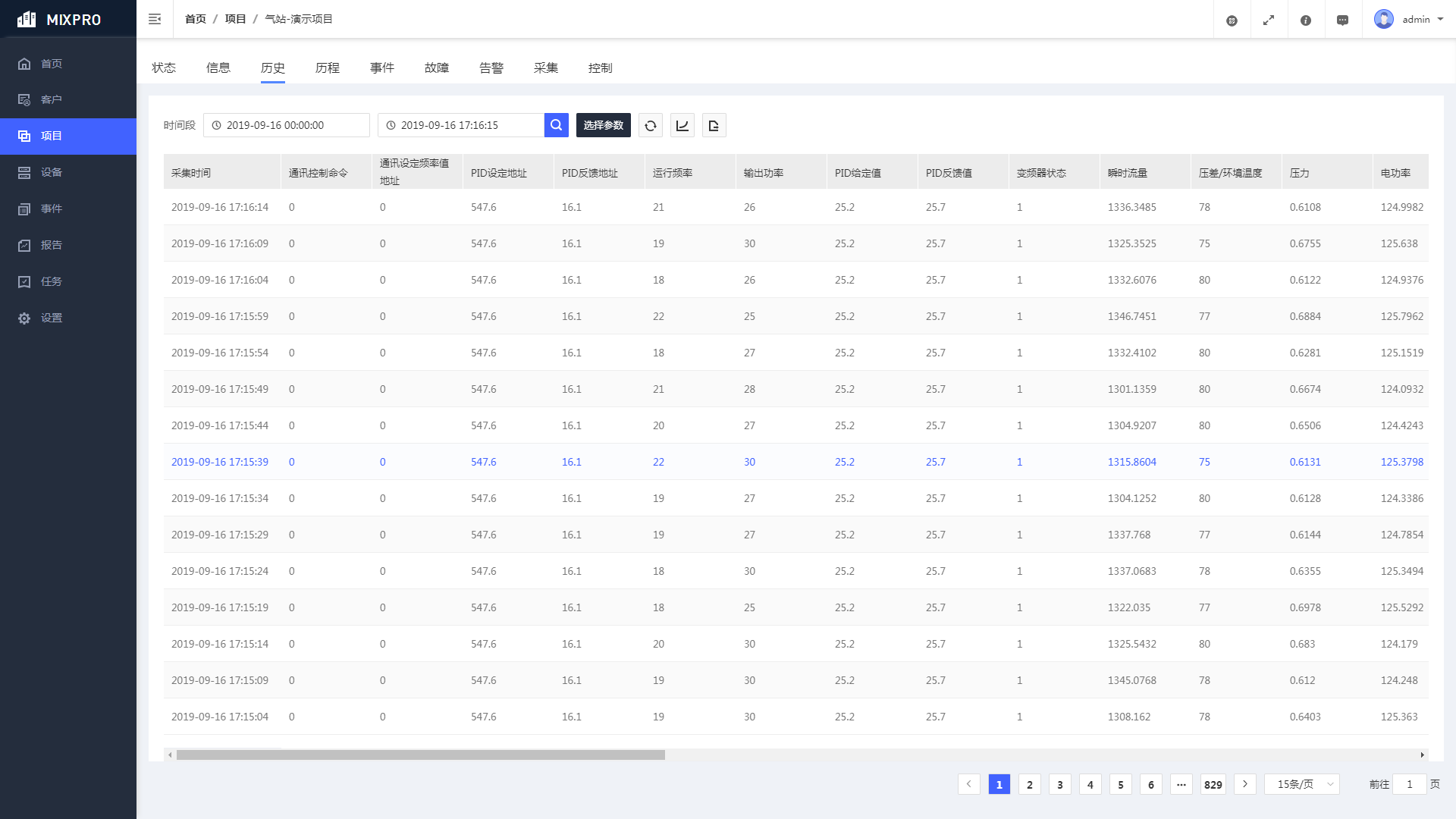The image size is (1456, 819).
Task: Open 设备 in the sidebar menu
Action: pos(52,172)
